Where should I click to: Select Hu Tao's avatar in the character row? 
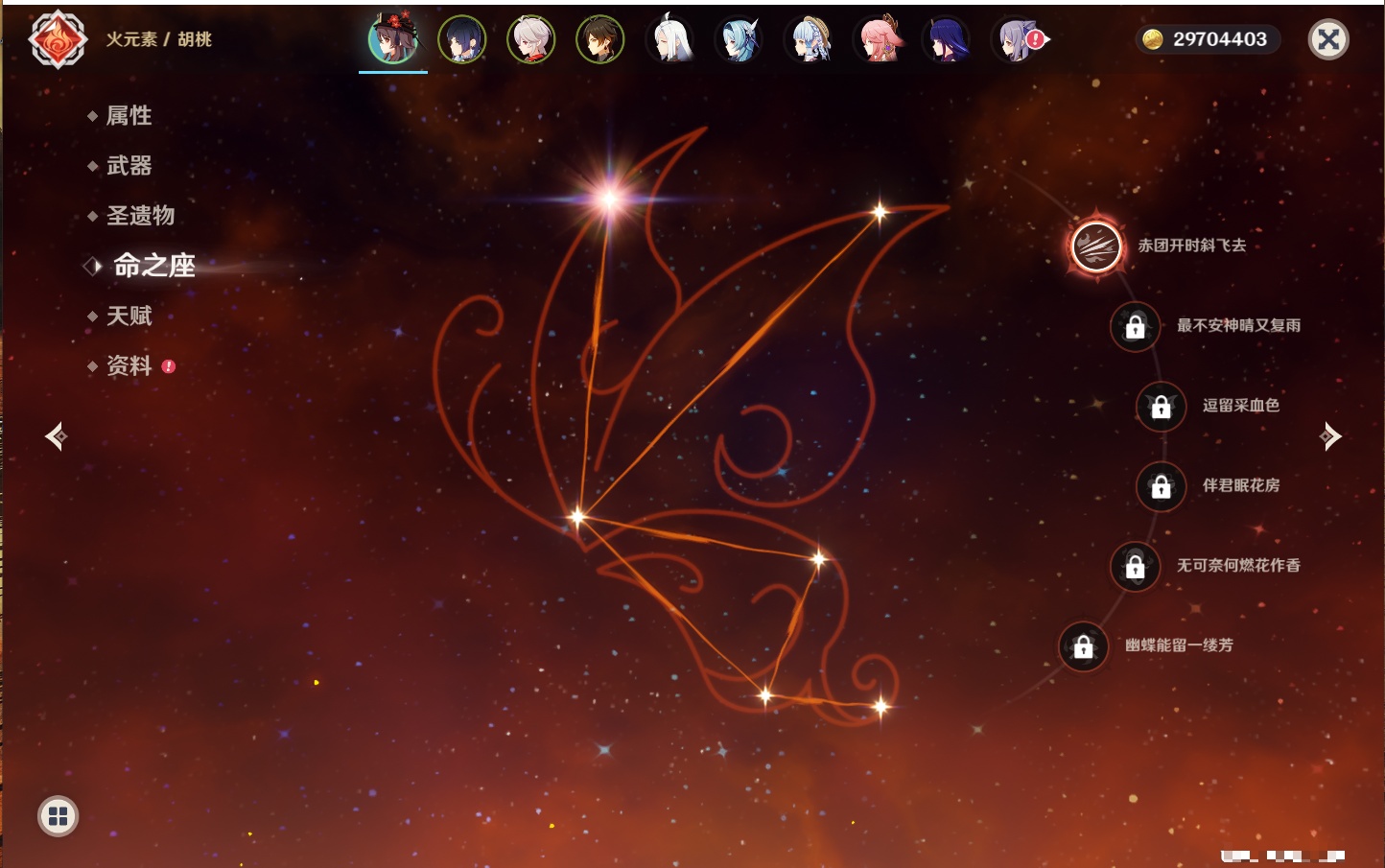tap(393, 39)
